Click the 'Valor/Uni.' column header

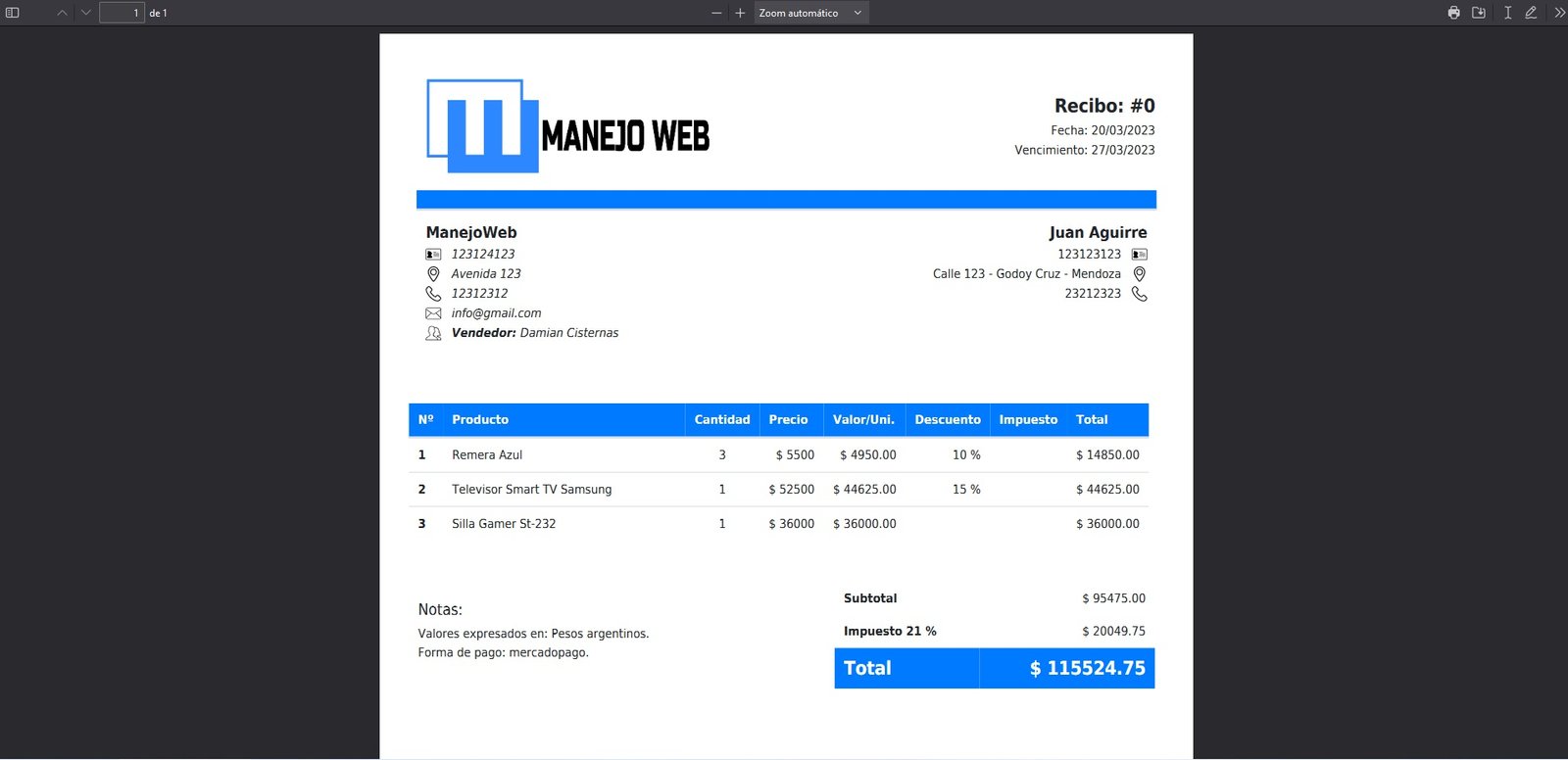click(863, 419)
